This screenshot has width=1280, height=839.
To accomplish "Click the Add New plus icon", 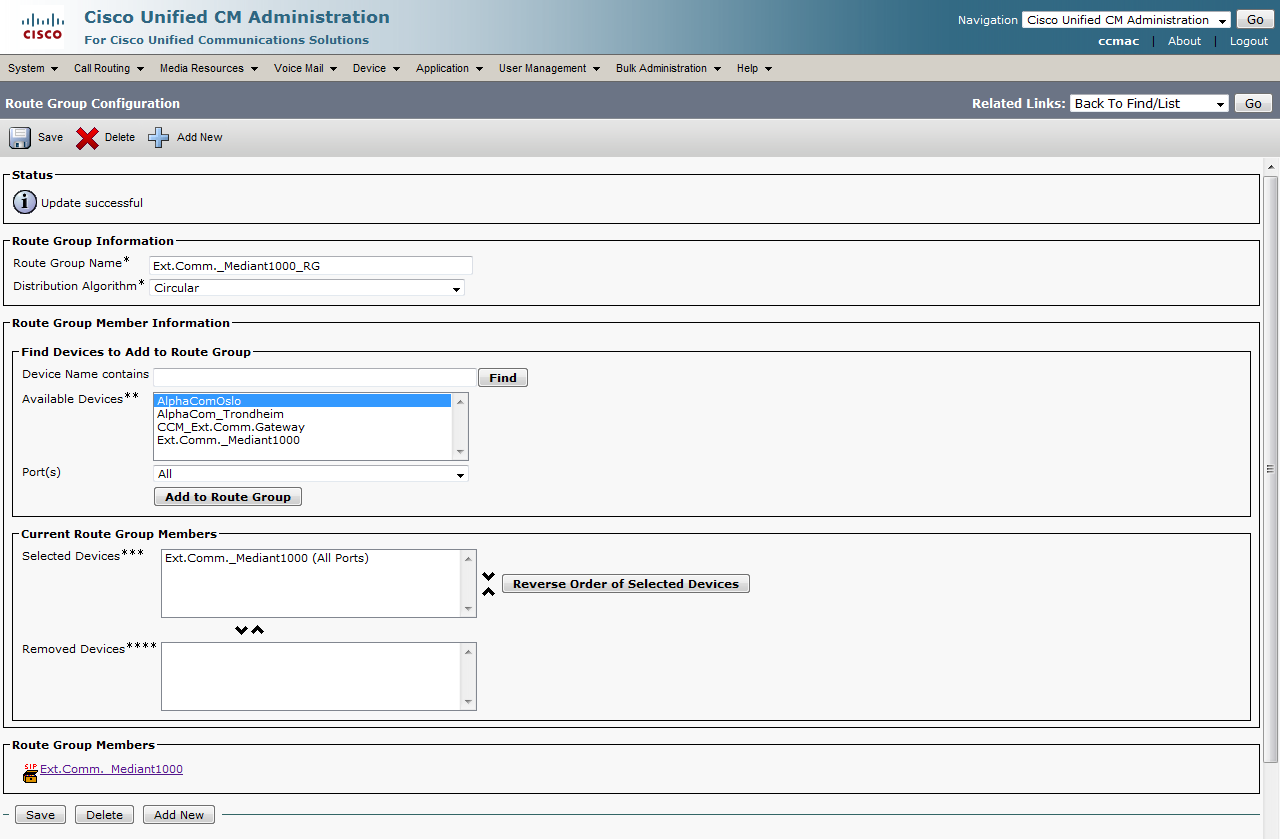I will tap(159, 138).
